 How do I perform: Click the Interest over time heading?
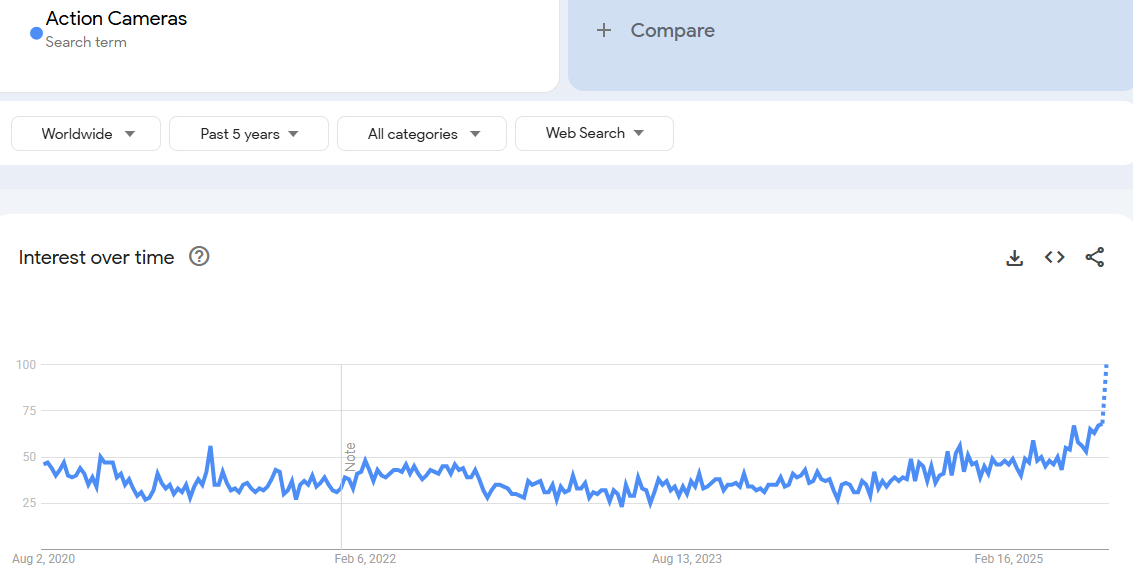click(x=96, y=257)
